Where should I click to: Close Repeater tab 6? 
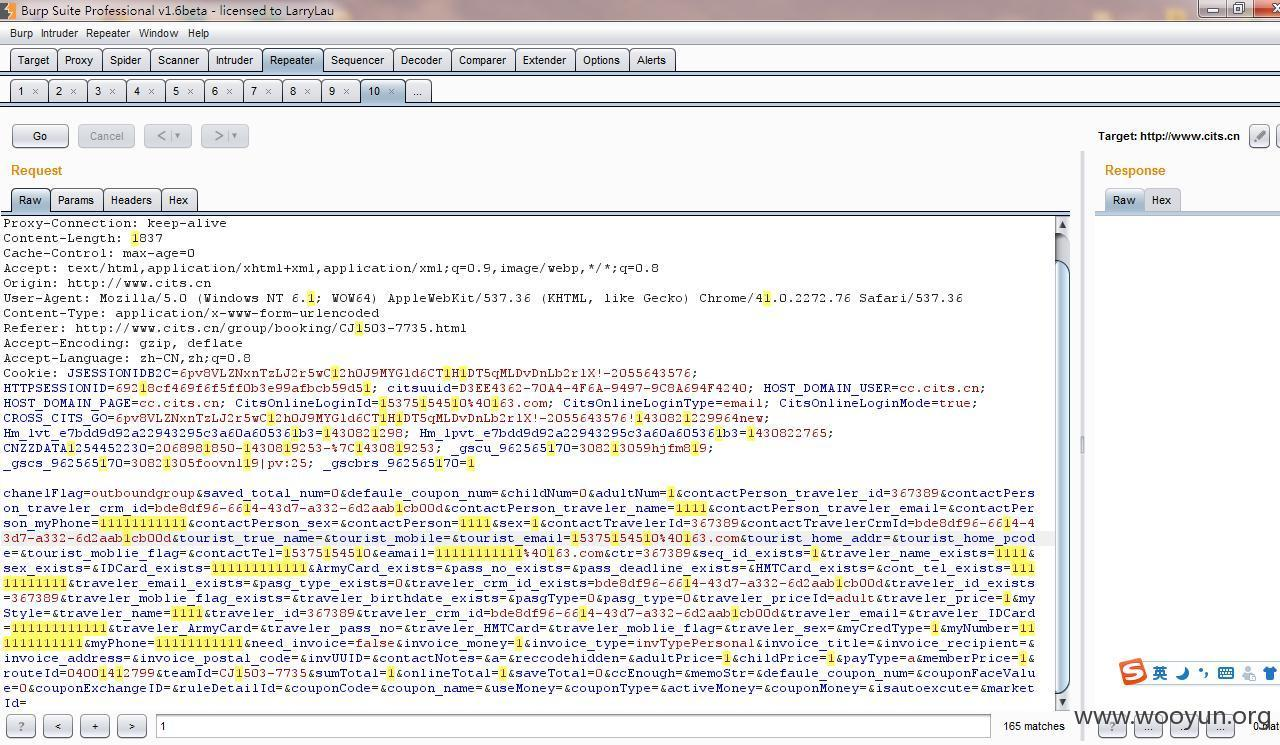pyautogui.click(x=230, y=91)
